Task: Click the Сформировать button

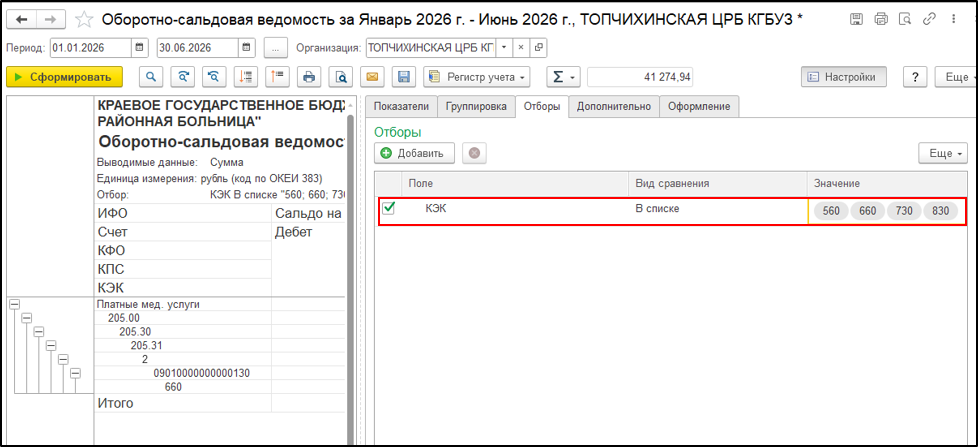Action: (64, 77)
